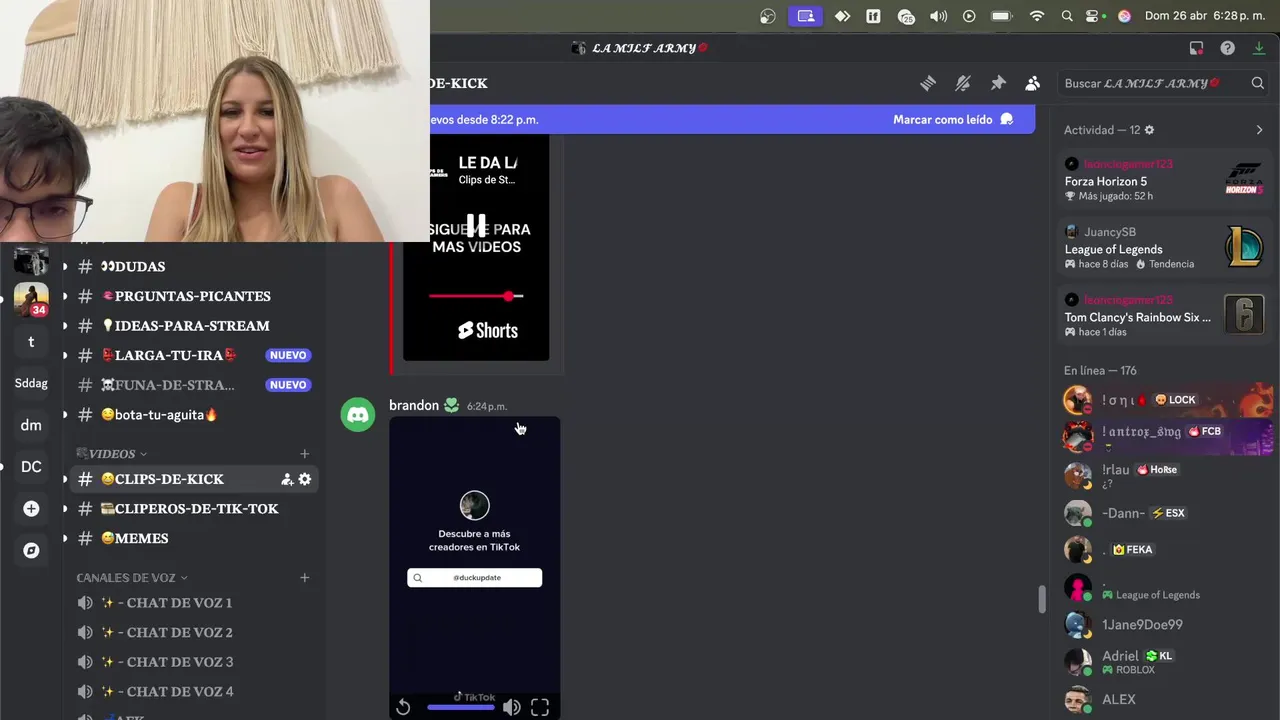This screenshot has width=1280, height=720.
Task: Open the Sddag server icon
Action: click(x=31, y=383)
